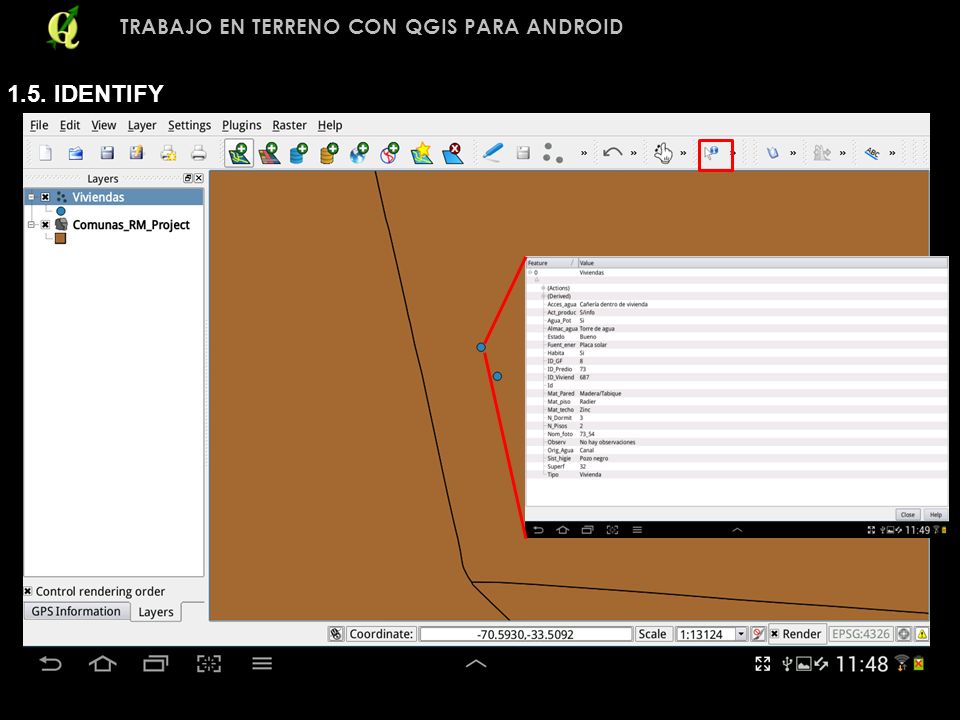Click the CRS status globe icon

tap(904, 634)
